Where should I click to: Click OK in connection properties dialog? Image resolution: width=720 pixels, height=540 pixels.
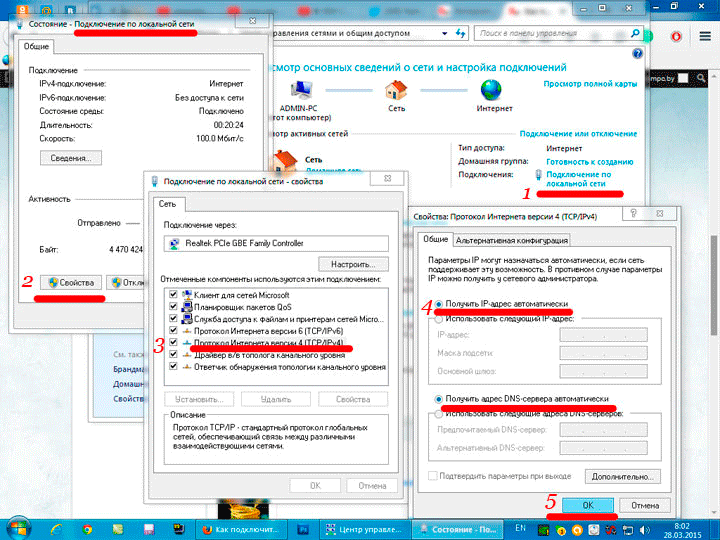(315, 485)
